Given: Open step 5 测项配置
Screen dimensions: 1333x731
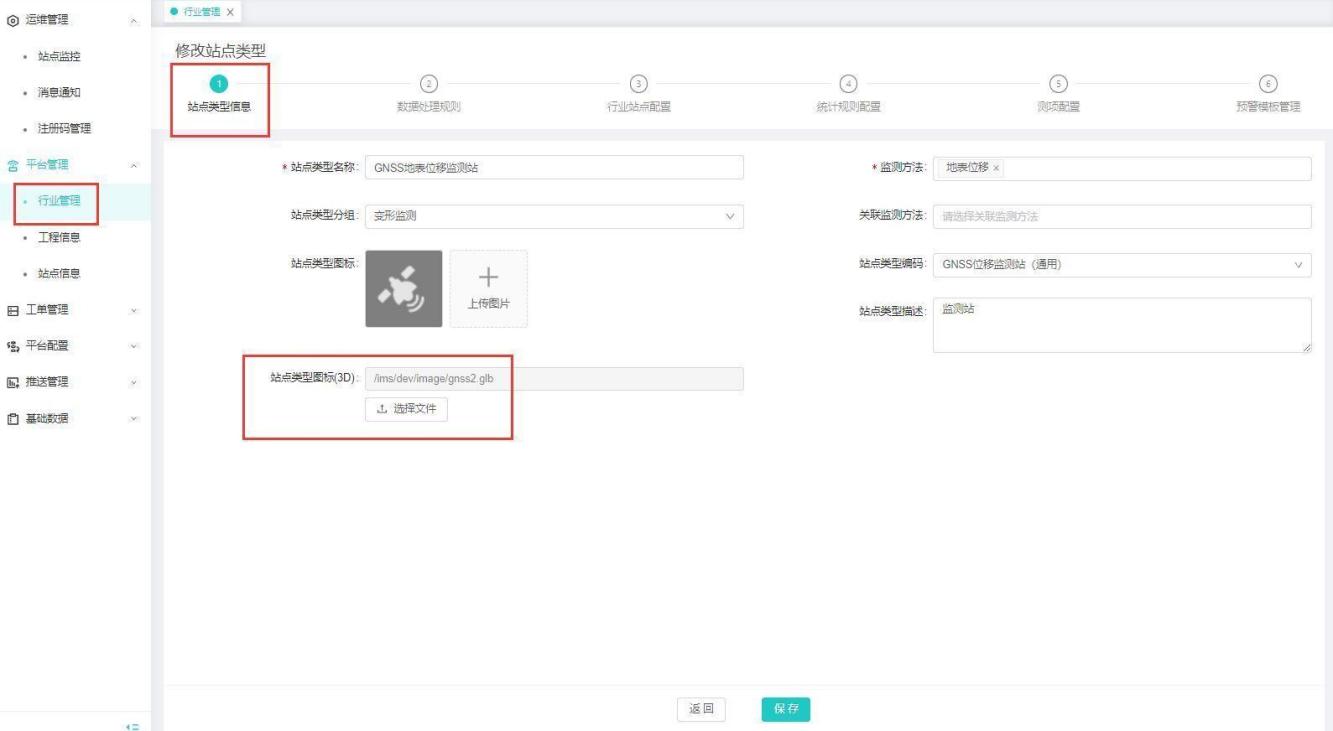Looking at the screenshot, I should (1058, 85).
